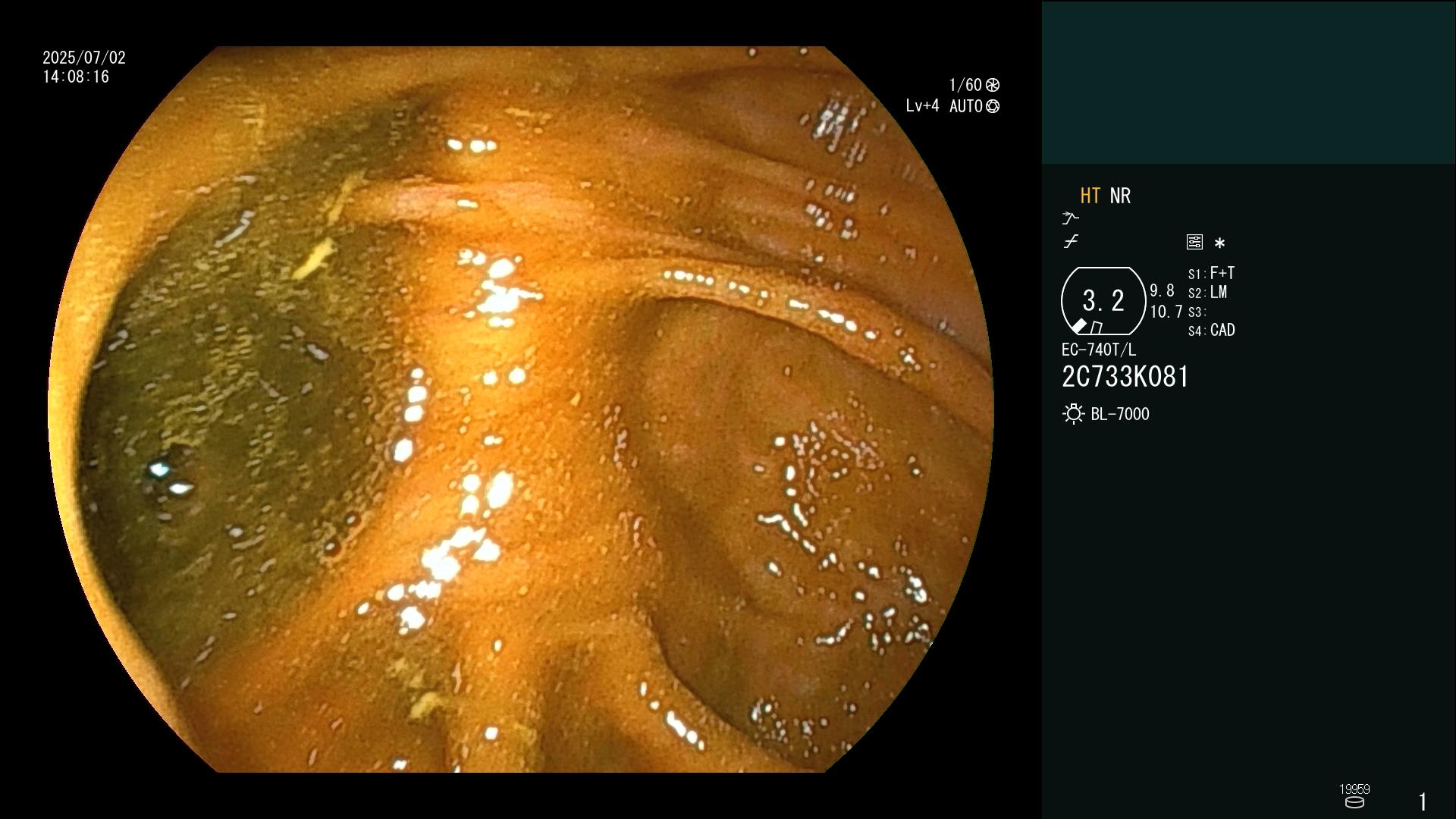Click the AUTO exposure label
The image size is (1456, 819).
coord(966,106)
